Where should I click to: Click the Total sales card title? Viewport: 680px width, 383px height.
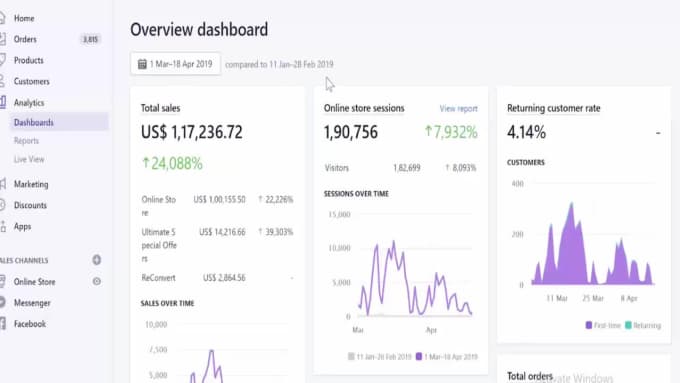pyautogui.click(x=160, y=108)
